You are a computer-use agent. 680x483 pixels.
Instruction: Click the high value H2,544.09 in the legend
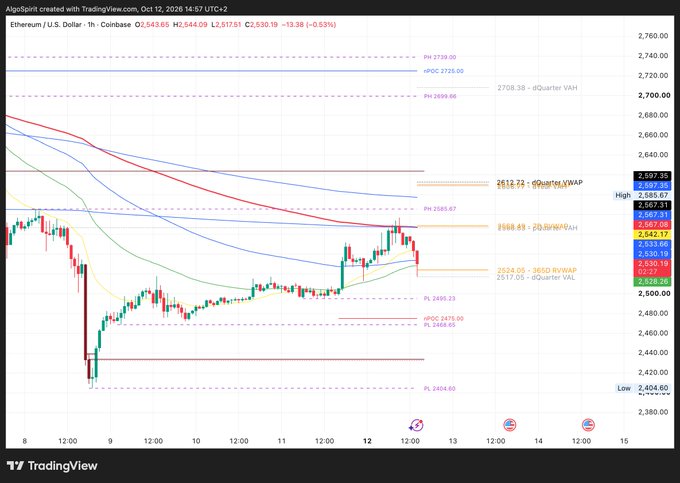(190, 25)
